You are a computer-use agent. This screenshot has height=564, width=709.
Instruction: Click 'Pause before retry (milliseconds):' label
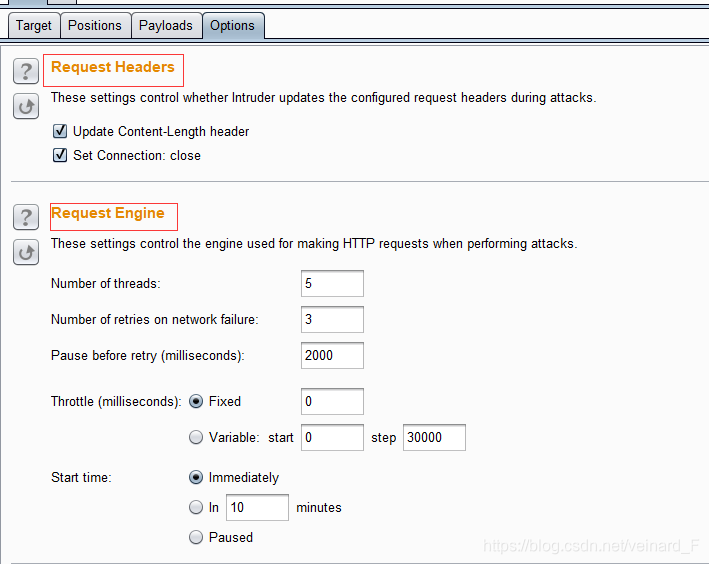(x=148, y=356)
